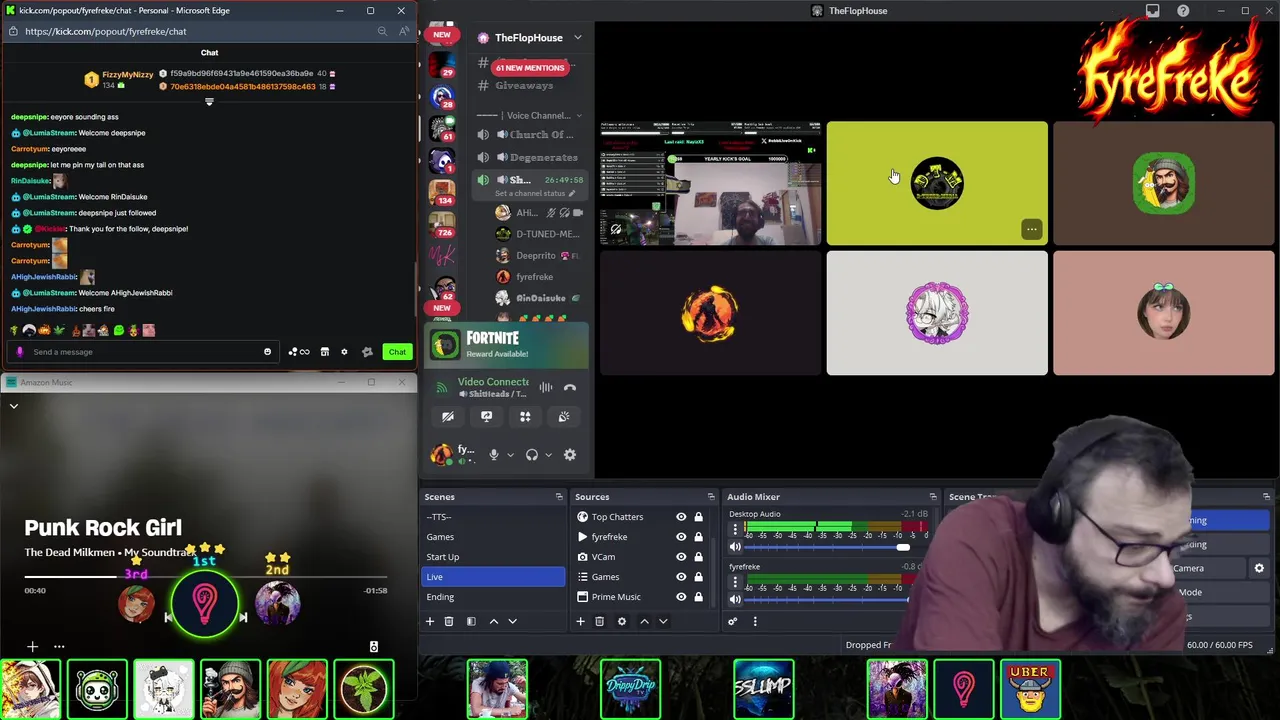This screenshot has width=1280, height=720.
Task: Add song with Amazon Music plus icon
Action: tap(32, 647)
